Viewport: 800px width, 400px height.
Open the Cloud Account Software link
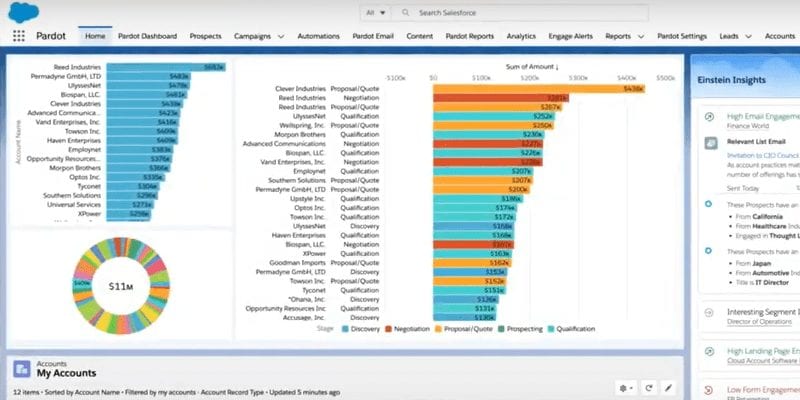(x=763, y=361)
